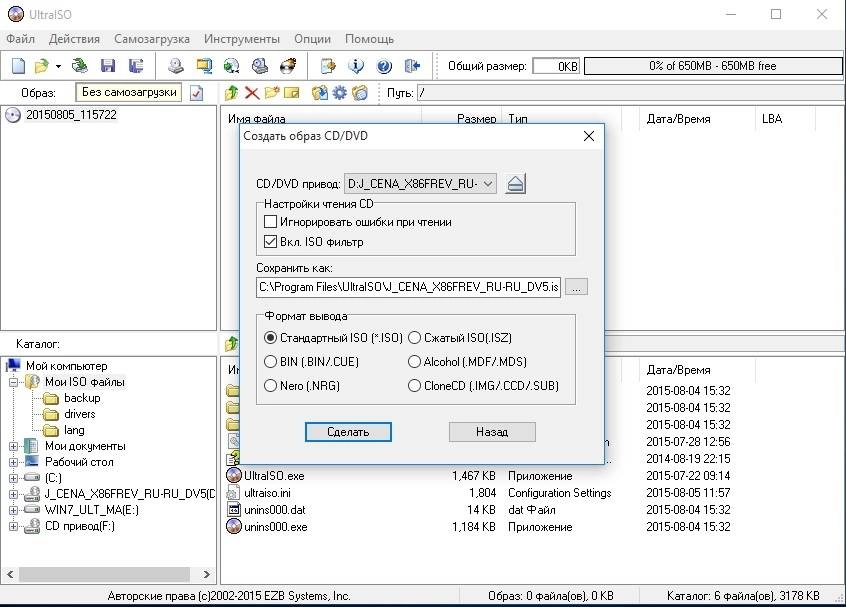Click the folder icon right of the gear
Viewport: 846px width, 607px height.
[x=359, y=93]
